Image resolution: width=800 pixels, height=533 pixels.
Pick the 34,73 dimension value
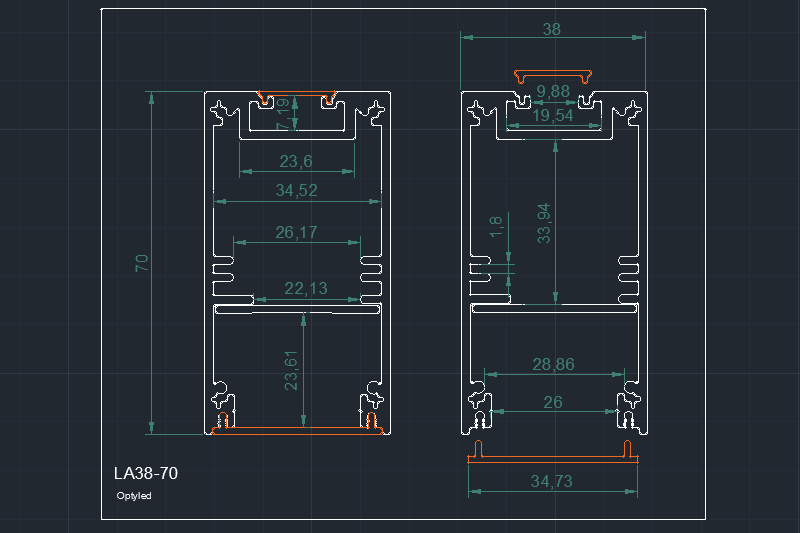(552, 482)
